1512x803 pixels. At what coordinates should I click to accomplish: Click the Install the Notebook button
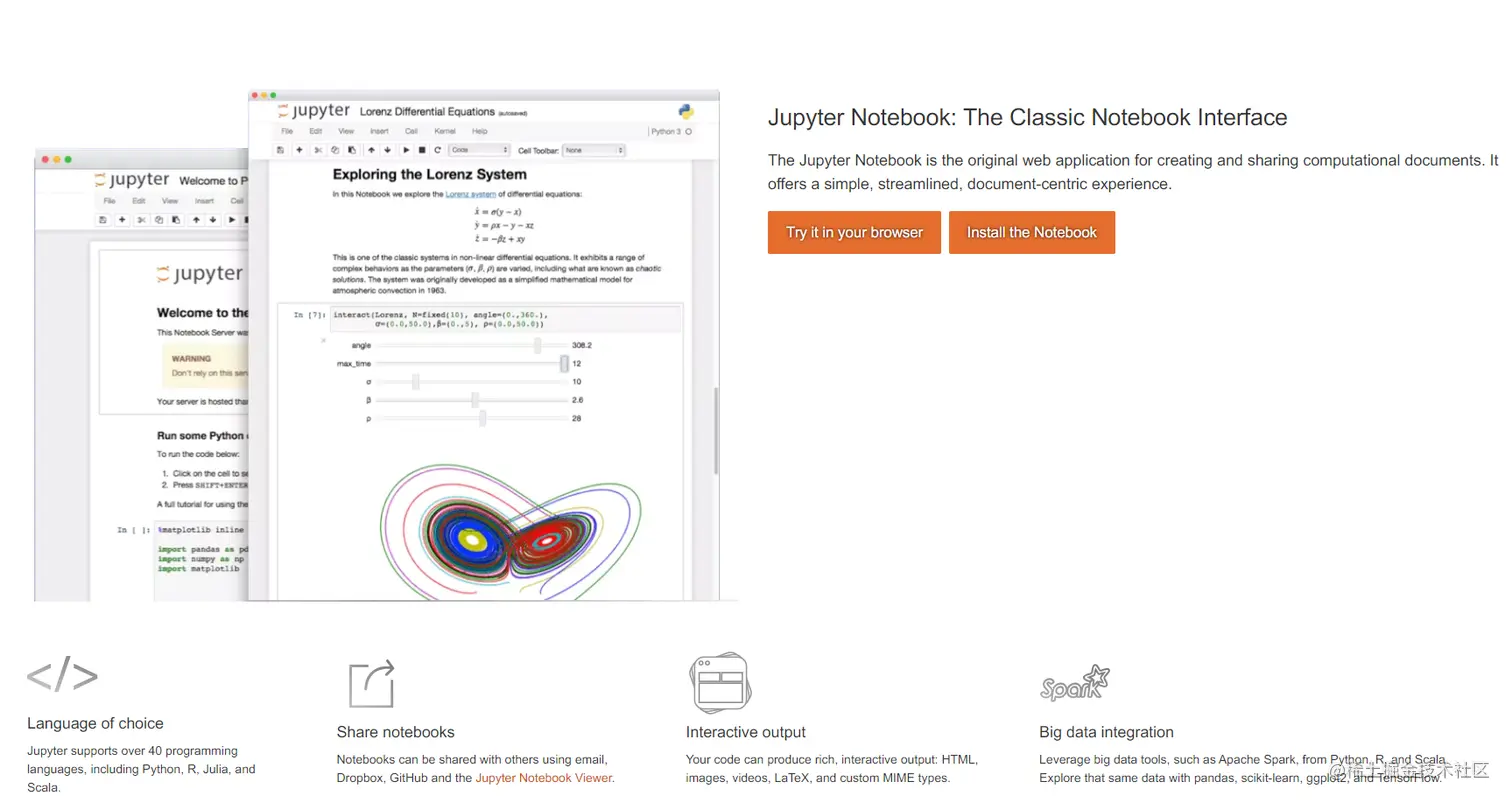1031,232
